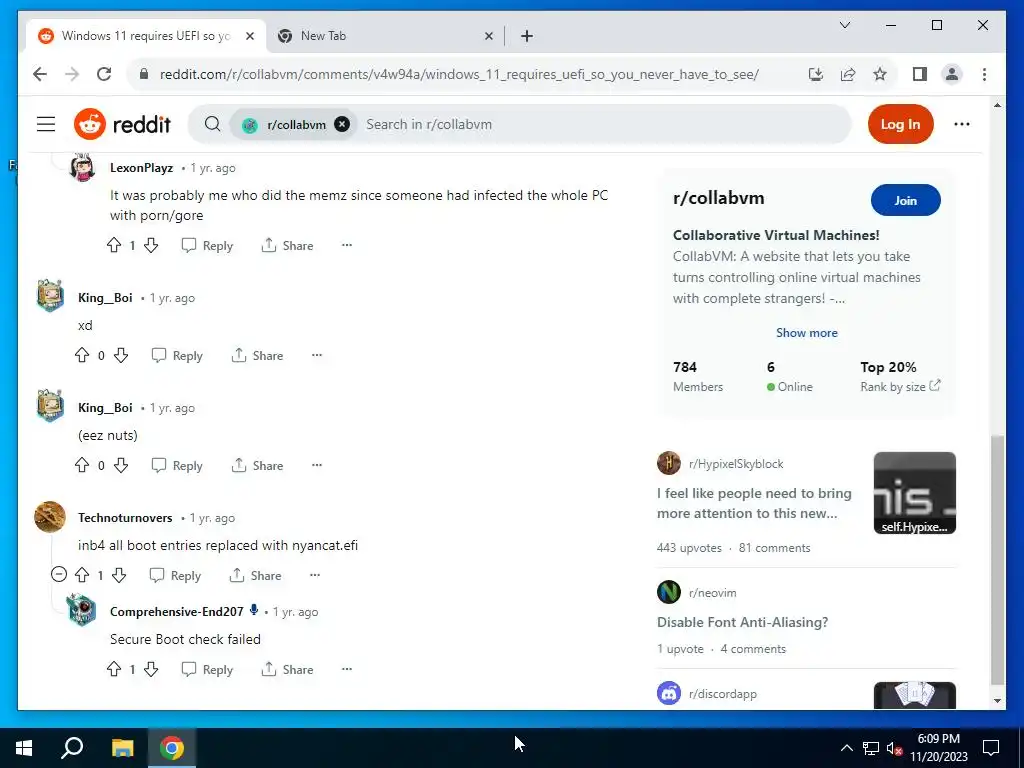
Task: Open r/HypixelSkyblock community link
Action: [x=736, y=464]
